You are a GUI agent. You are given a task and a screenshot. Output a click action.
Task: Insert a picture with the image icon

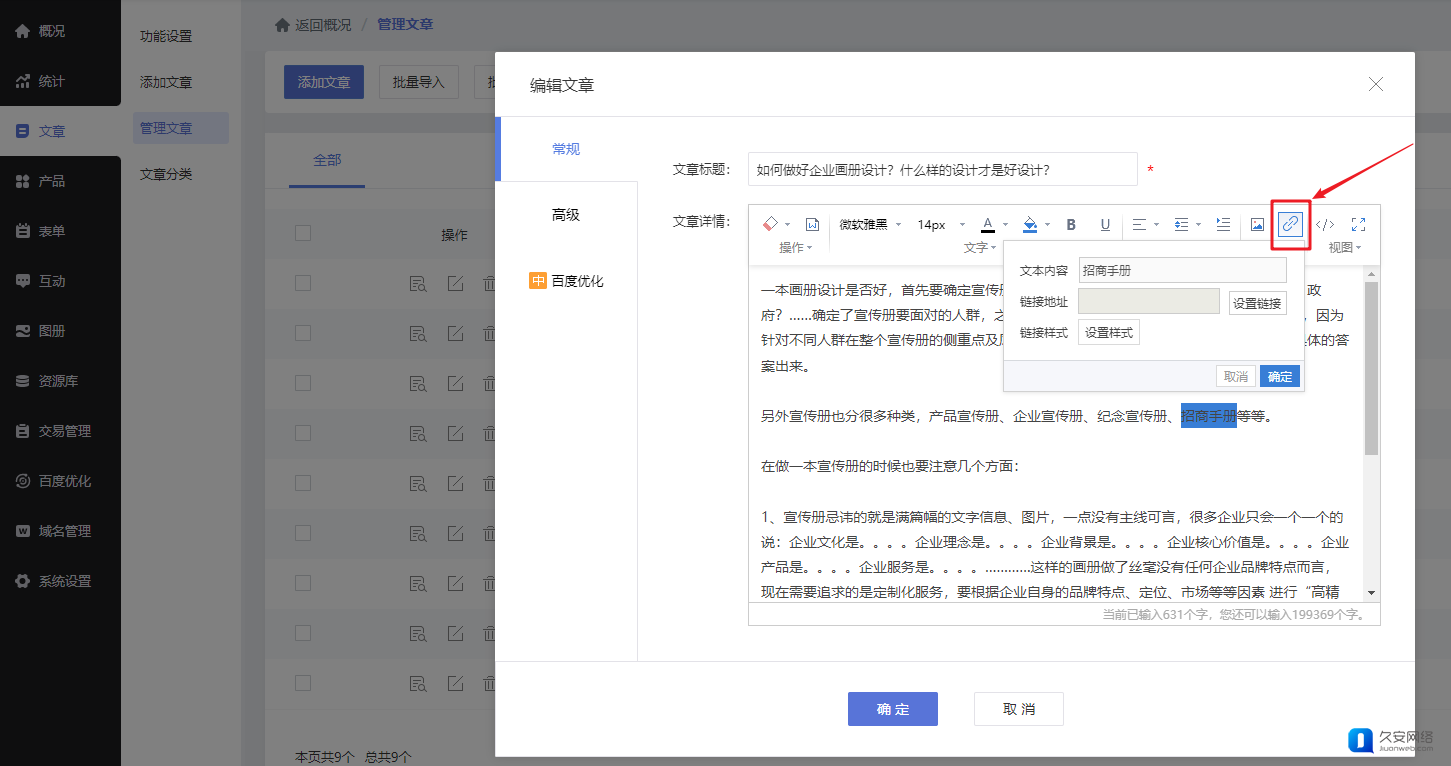click(1257, 225)
